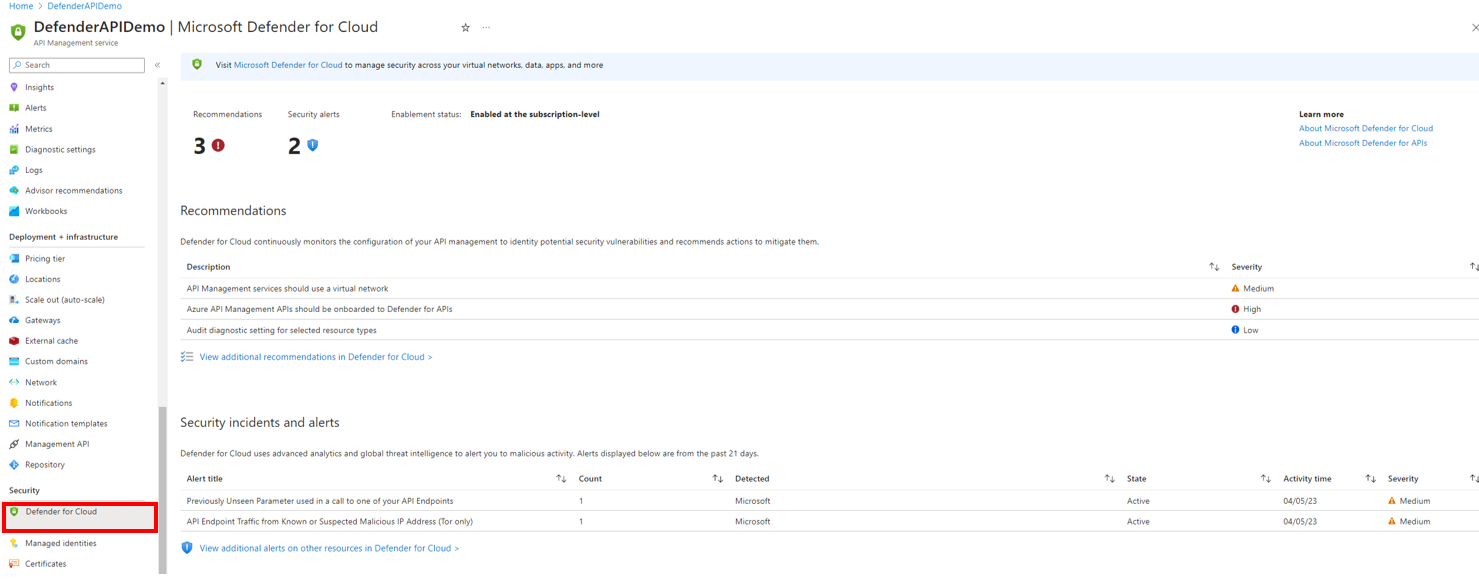Click the 'High' severity cell
This screenshot has height=580, width=1479.
point(1246,309)
